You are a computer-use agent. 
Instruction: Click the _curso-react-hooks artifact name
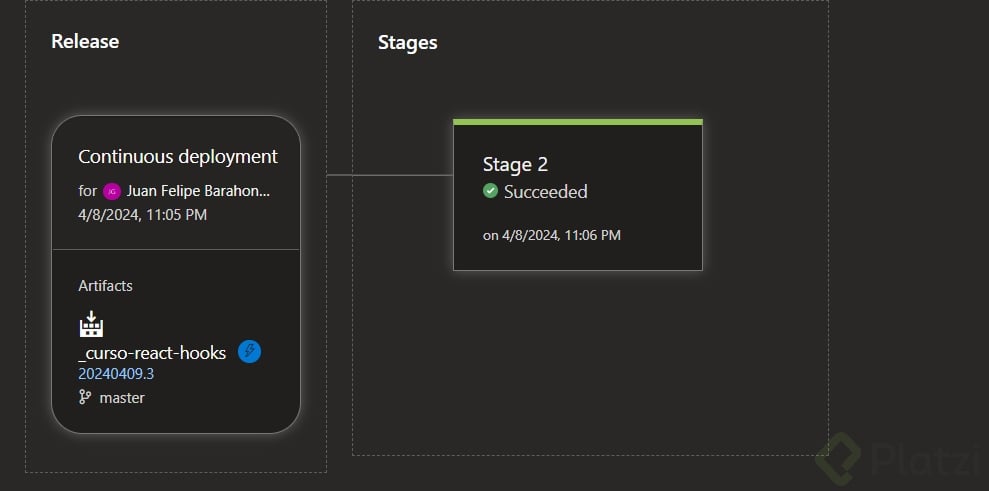[x=152, y=353]
